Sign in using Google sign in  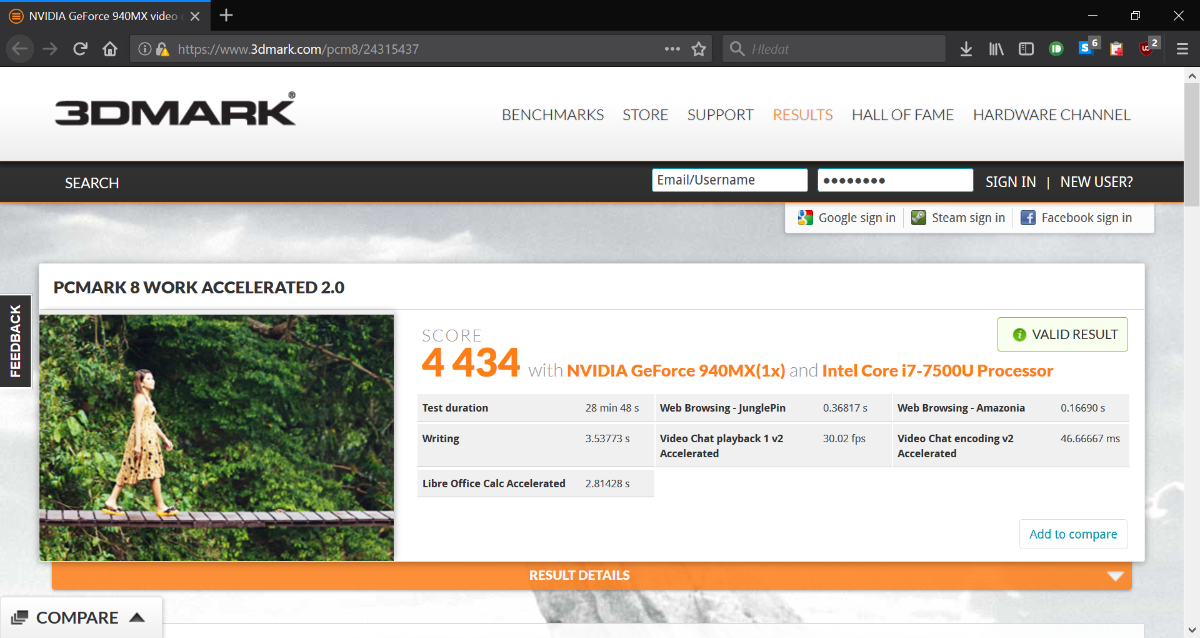coord(846,218)
